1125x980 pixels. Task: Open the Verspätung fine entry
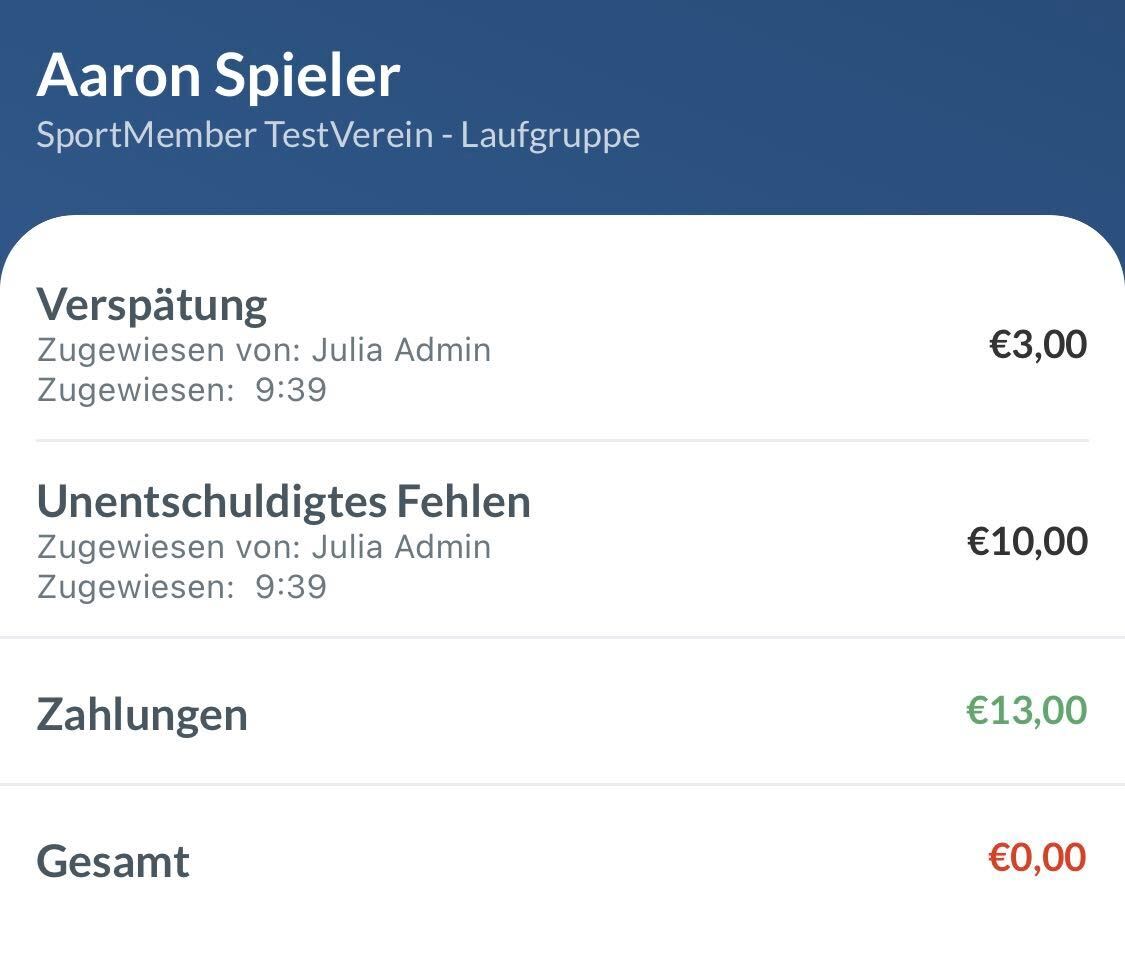coord(152,304)
